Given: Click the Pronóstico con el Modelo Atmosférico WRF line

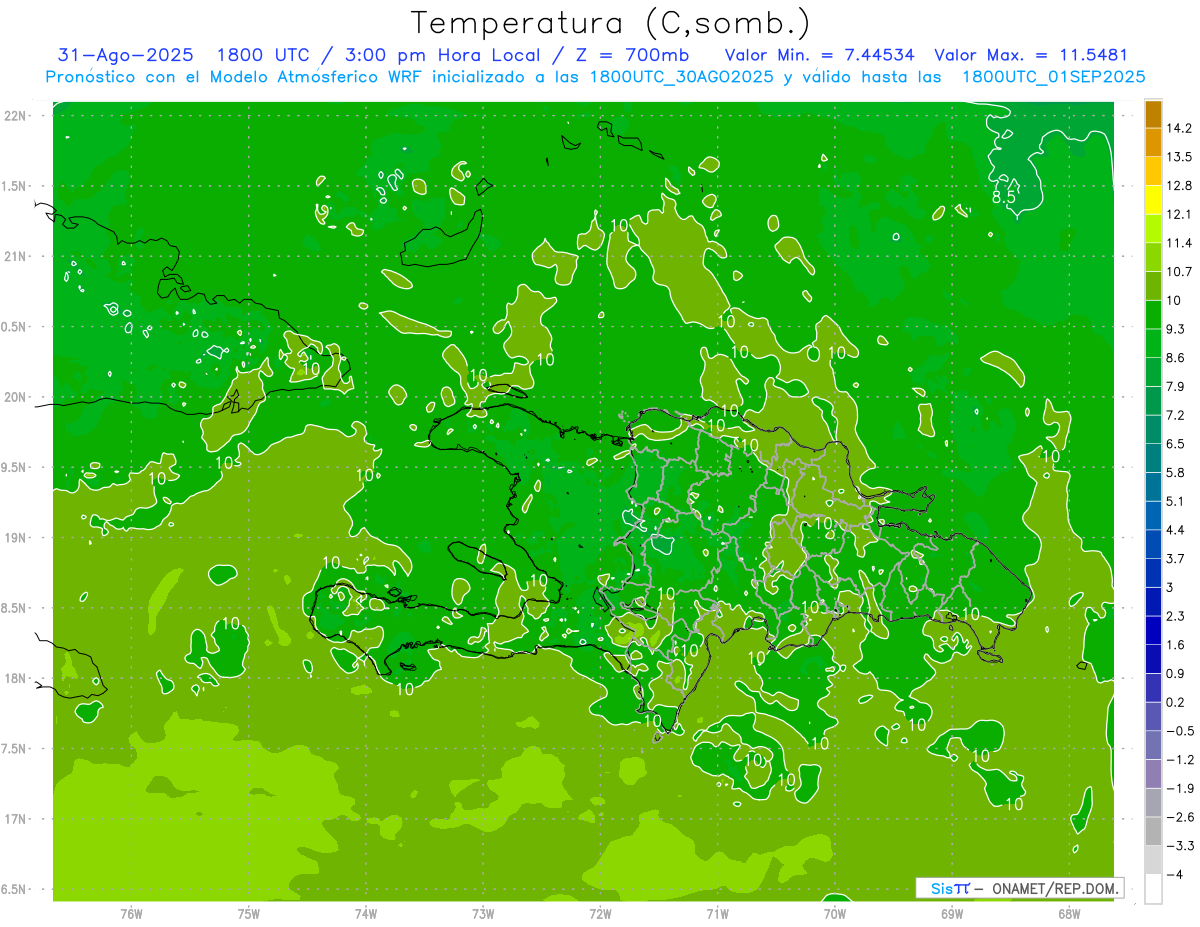Looking at the screenshot, I should pos(595,76).
